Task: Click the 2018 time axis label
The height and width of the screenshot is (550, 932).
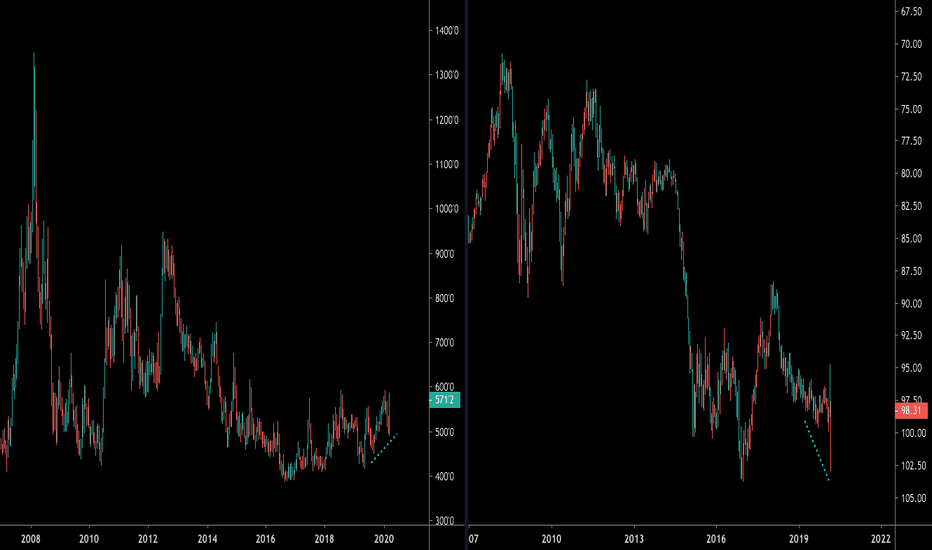Action: point(324,539)
